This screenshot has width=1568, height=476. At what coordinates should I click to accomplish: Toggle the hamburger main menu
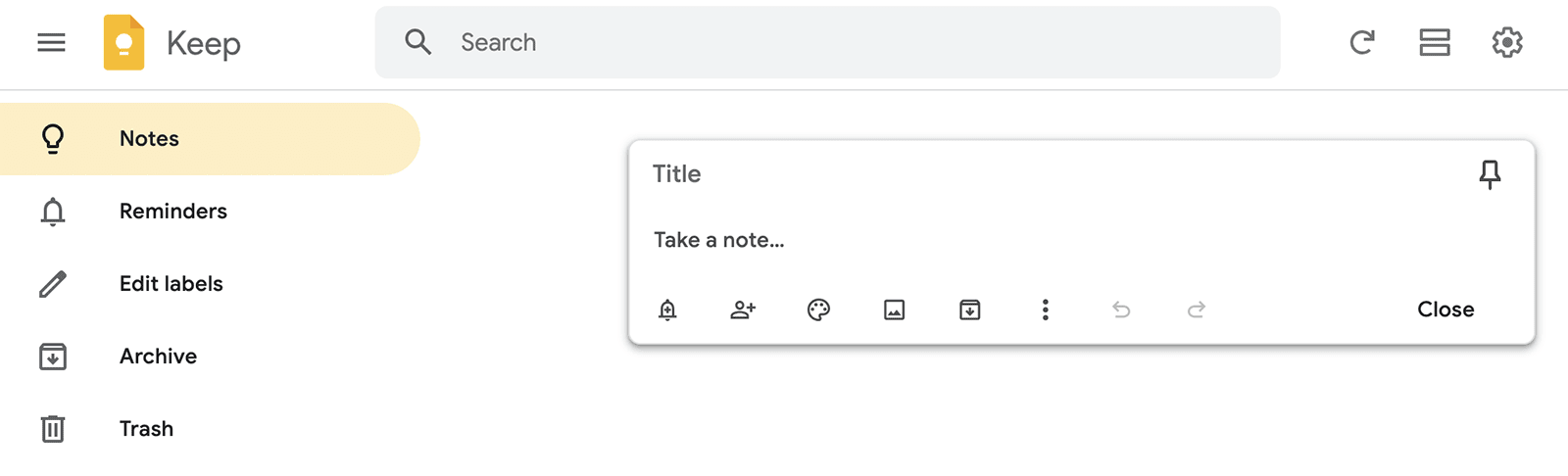click(x=51, y=42)
